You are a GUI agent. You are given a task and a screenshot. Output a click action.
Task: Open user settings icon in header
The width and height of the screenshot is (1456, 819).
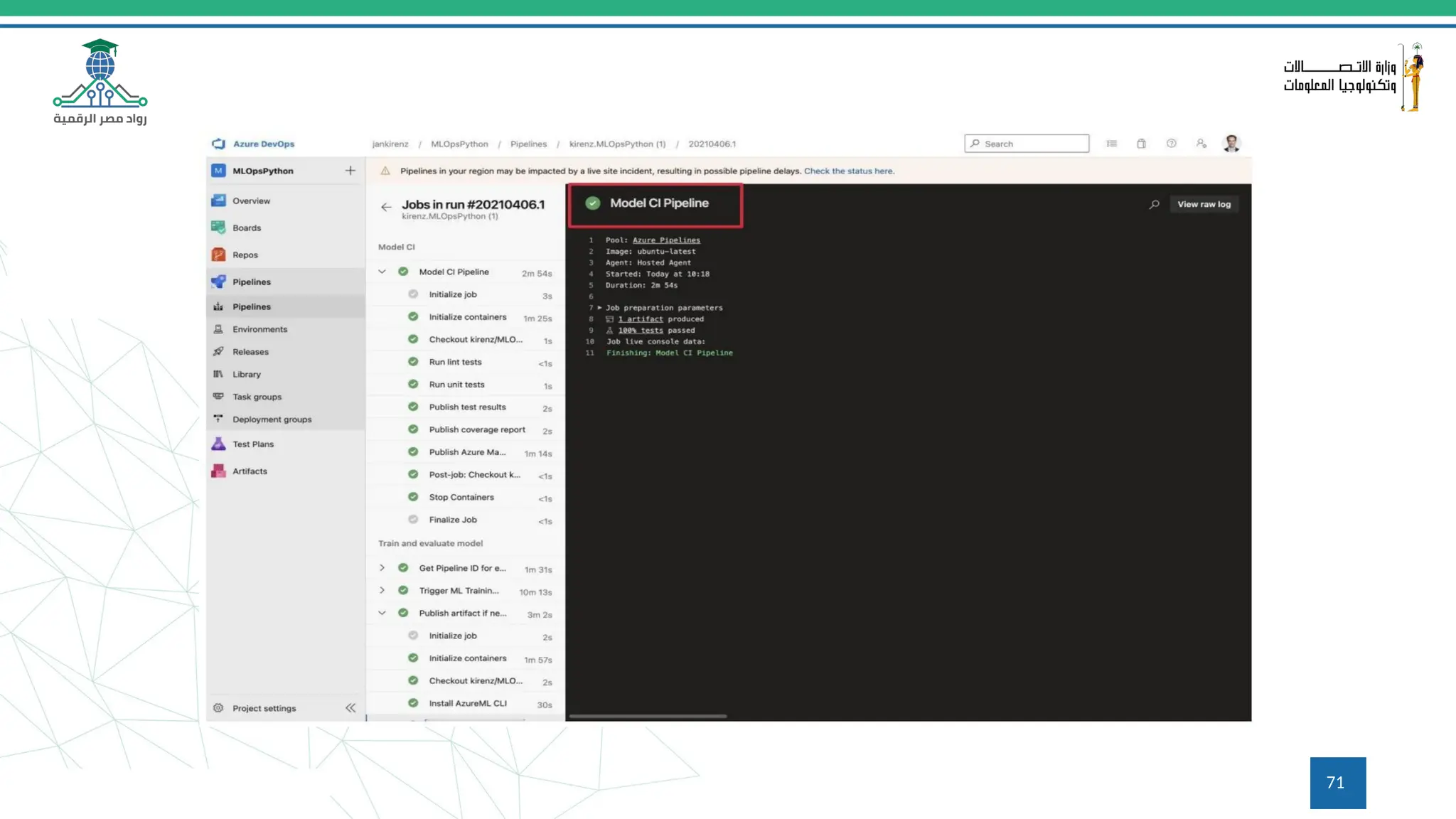(x=1201, y=144)
